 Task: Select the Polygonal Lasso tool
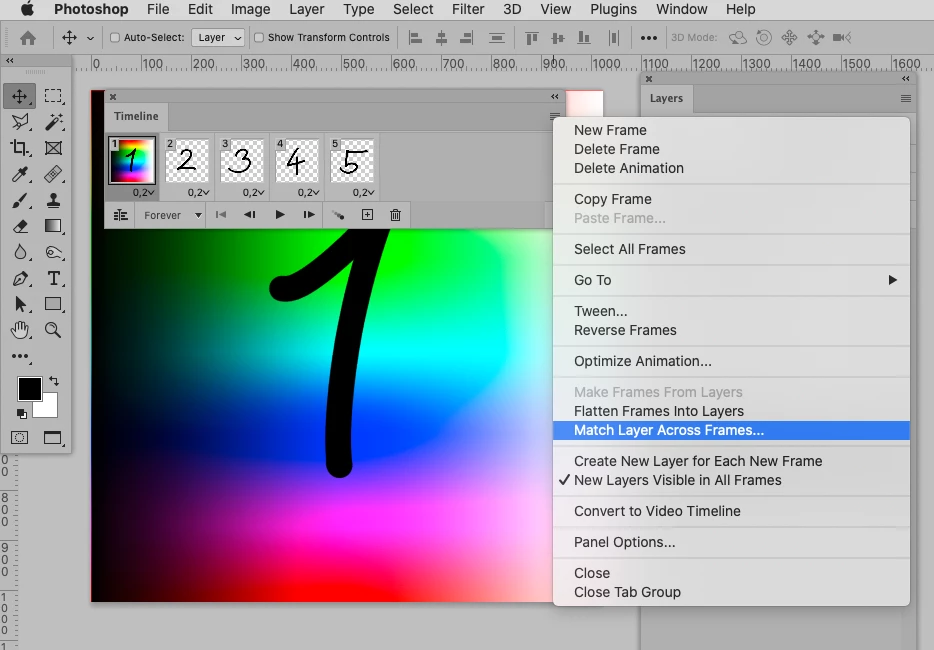point(20,122)
